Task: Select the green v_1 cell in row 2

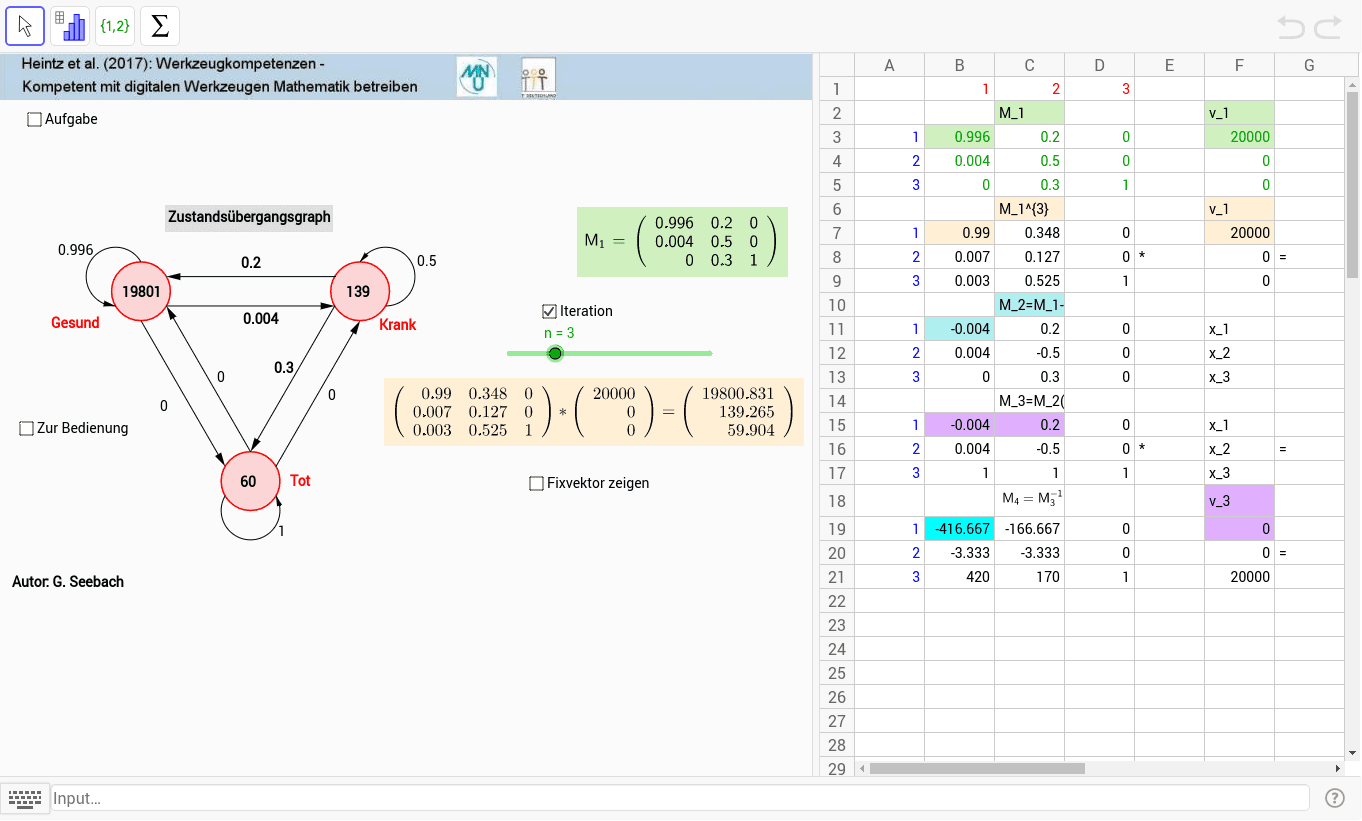Action: click(1239, 113)
